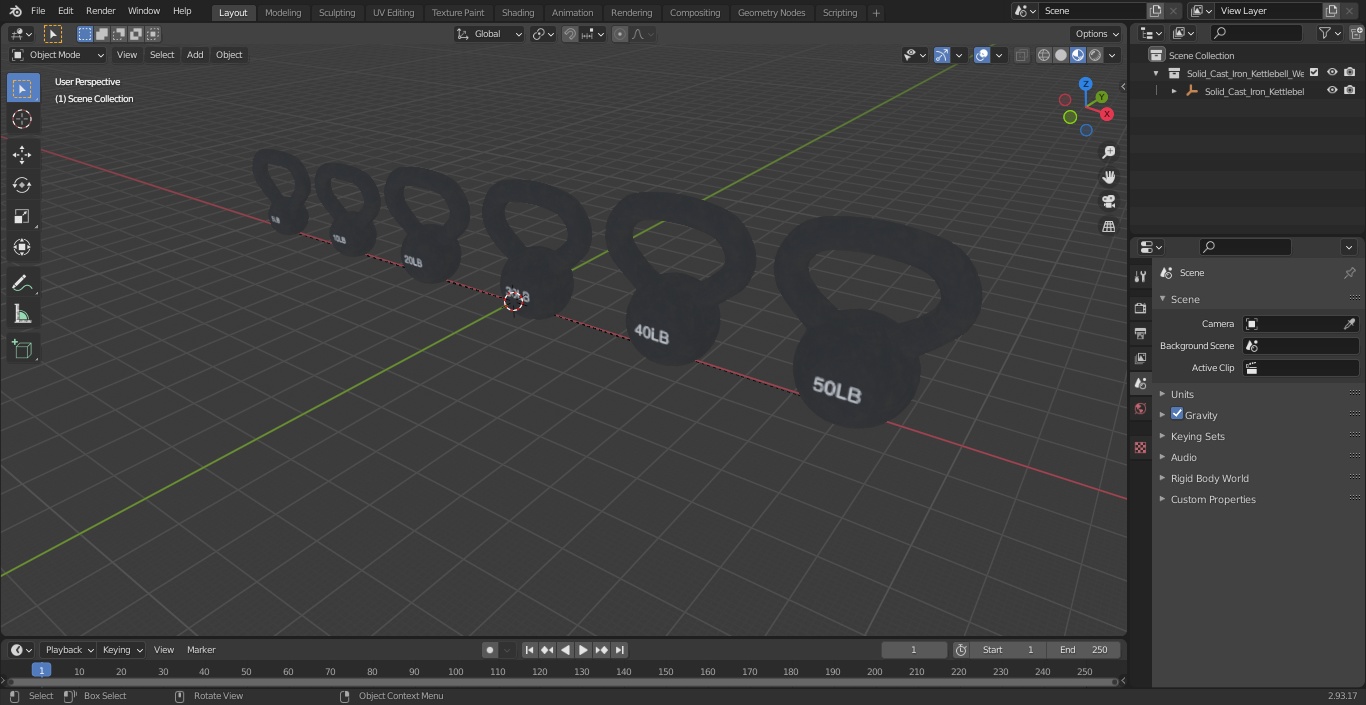Open the timeline Keying popover

(x=122, y=650)
